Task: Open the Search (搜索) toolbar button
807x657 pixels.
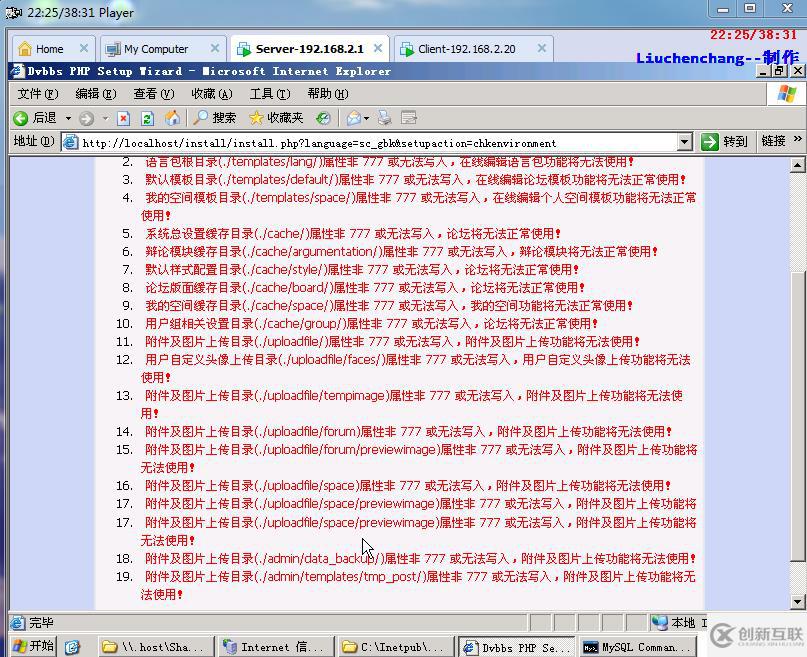Action: coord(214,118)
